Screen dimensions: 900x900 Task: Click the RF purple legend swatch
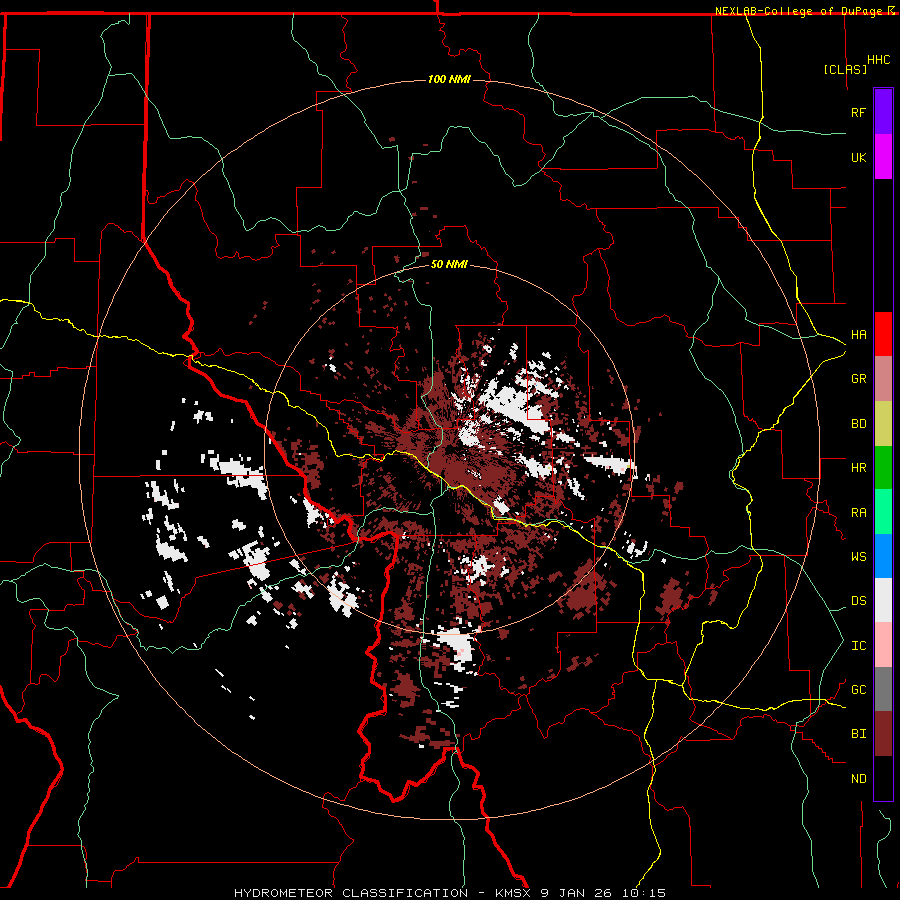pos(883,112)
